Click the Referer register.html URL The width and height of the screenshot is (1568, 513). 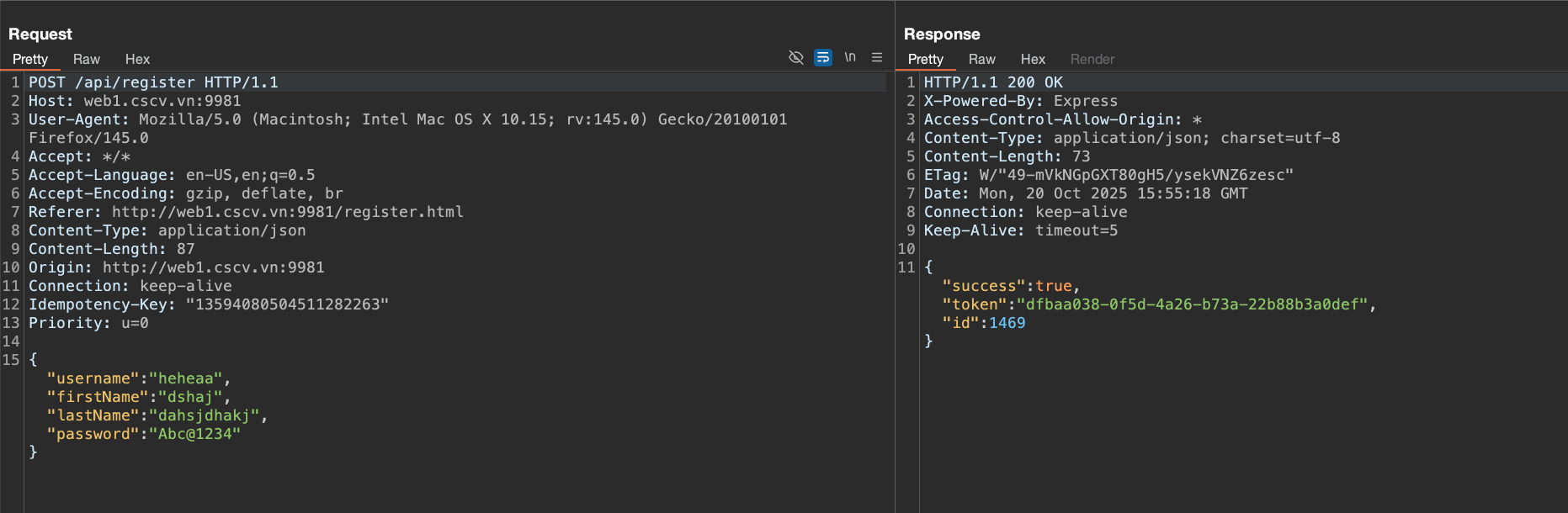[287, 212]
